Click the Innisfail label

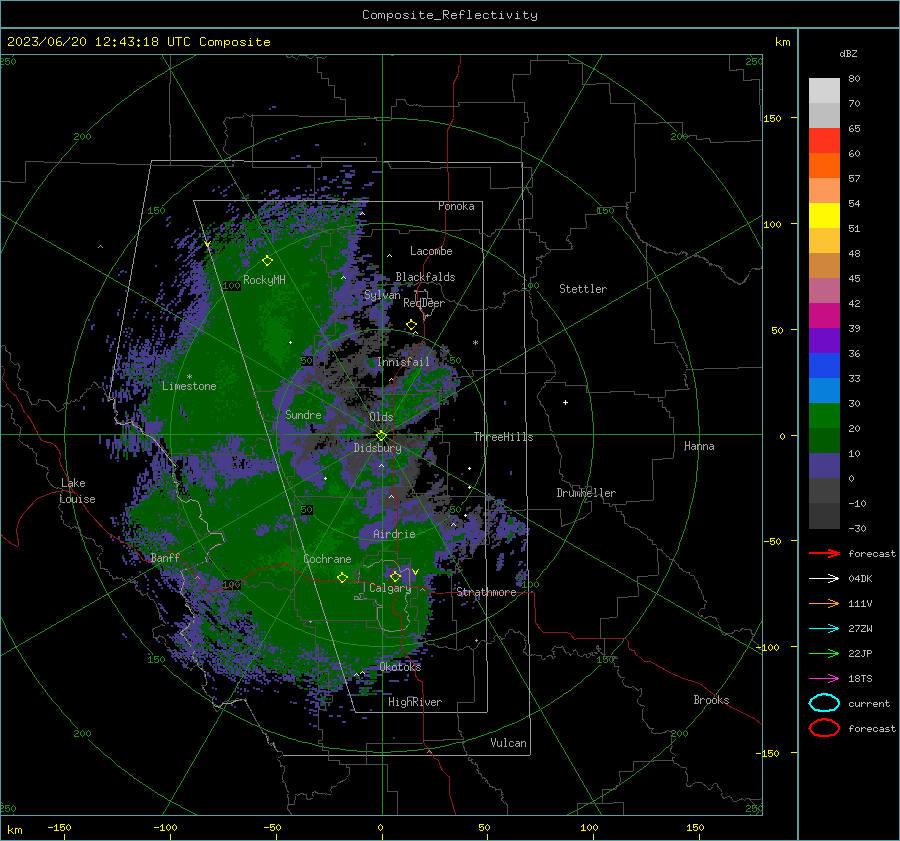(403, 362)
